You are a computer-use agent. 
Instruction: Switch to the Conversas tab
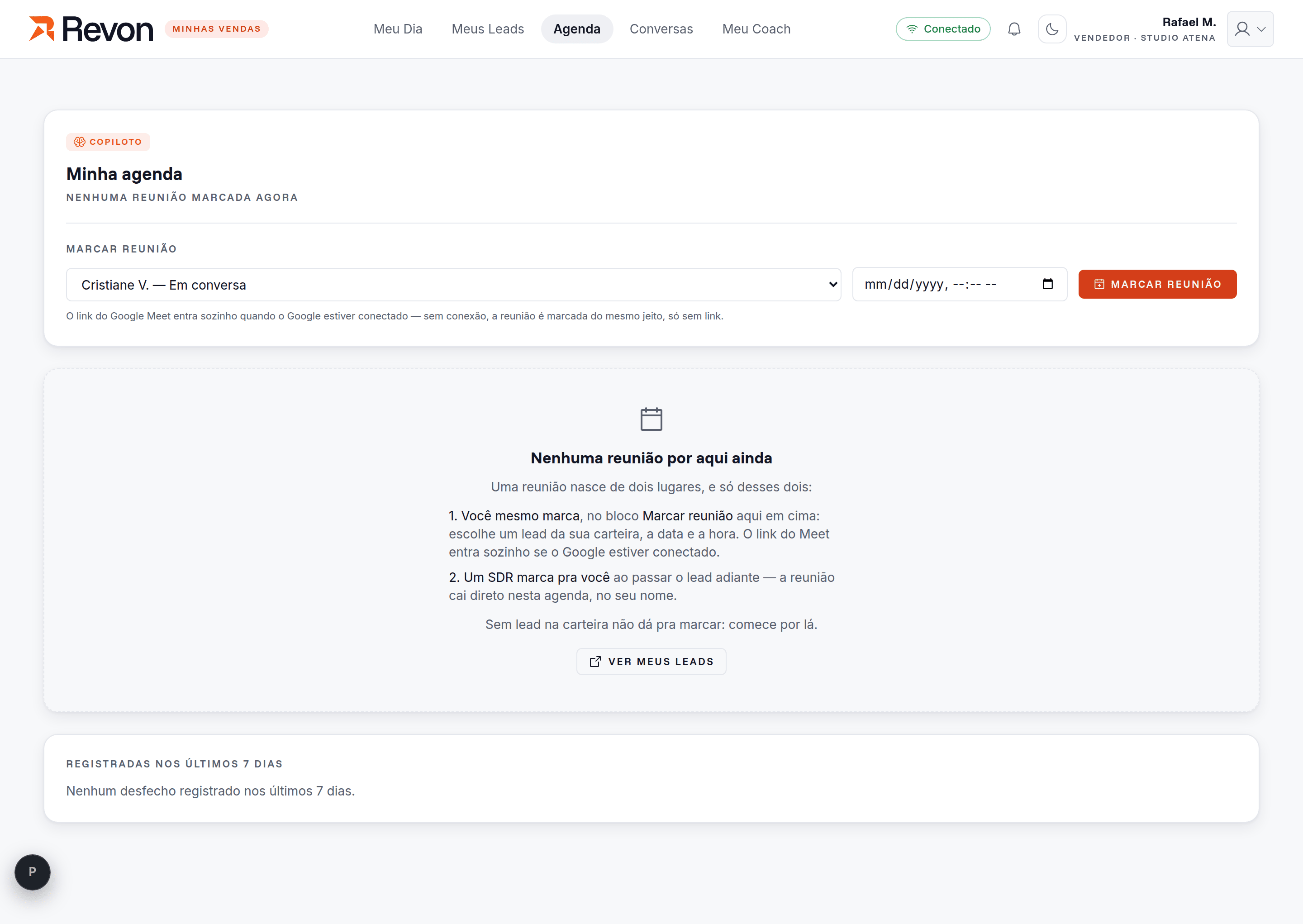[661, 29]
